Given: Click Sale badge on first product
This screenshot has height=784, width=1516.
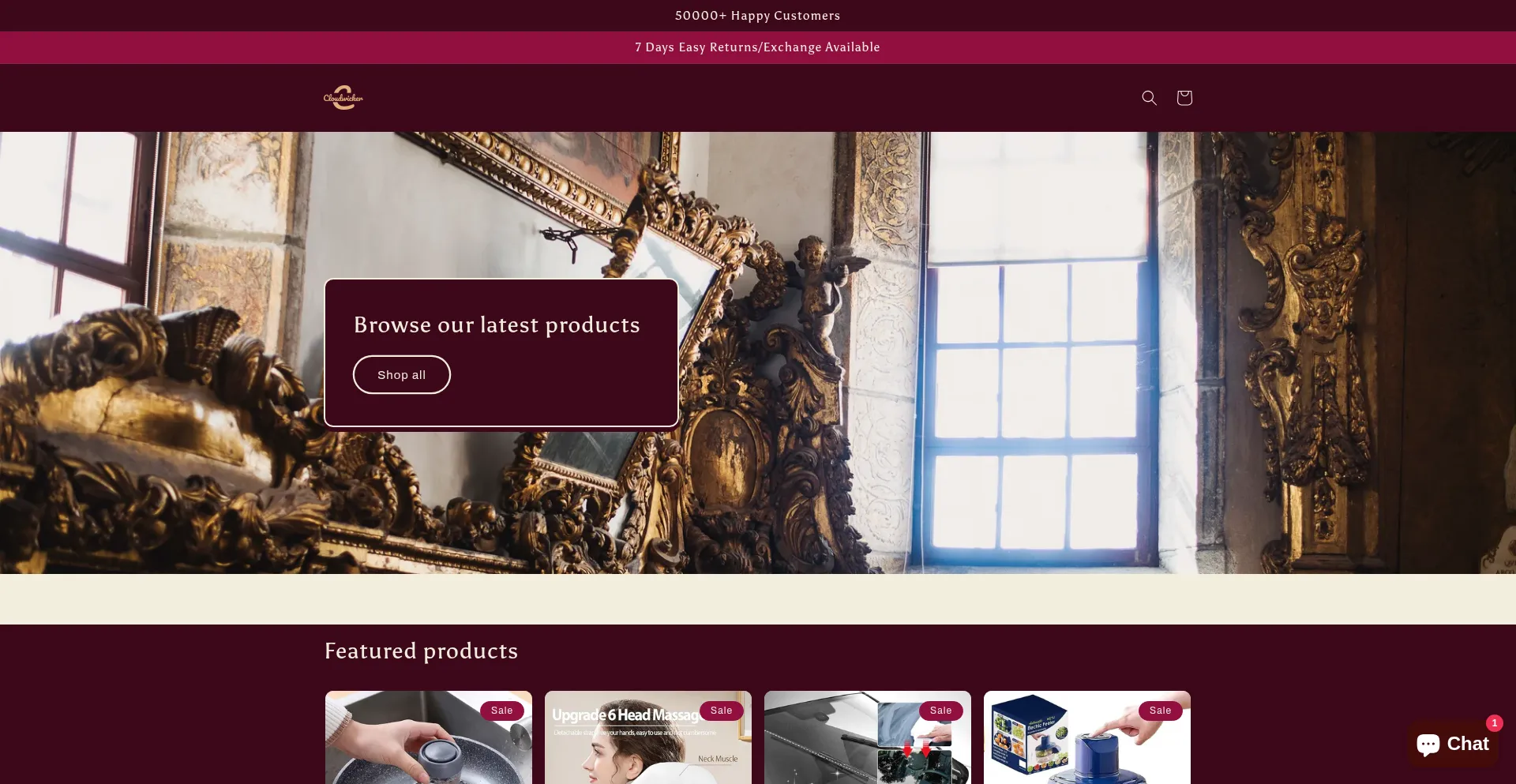Looking at the screenshot, I should pos(502,711).
